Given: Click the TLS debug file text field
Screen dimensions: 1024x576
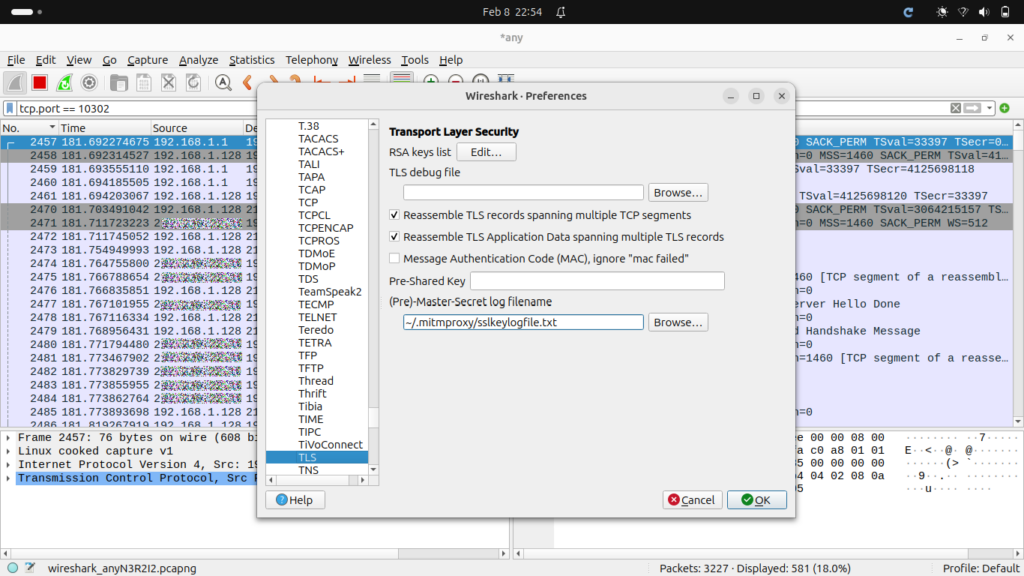Looking at the screenshot, I should coord(523,193).
